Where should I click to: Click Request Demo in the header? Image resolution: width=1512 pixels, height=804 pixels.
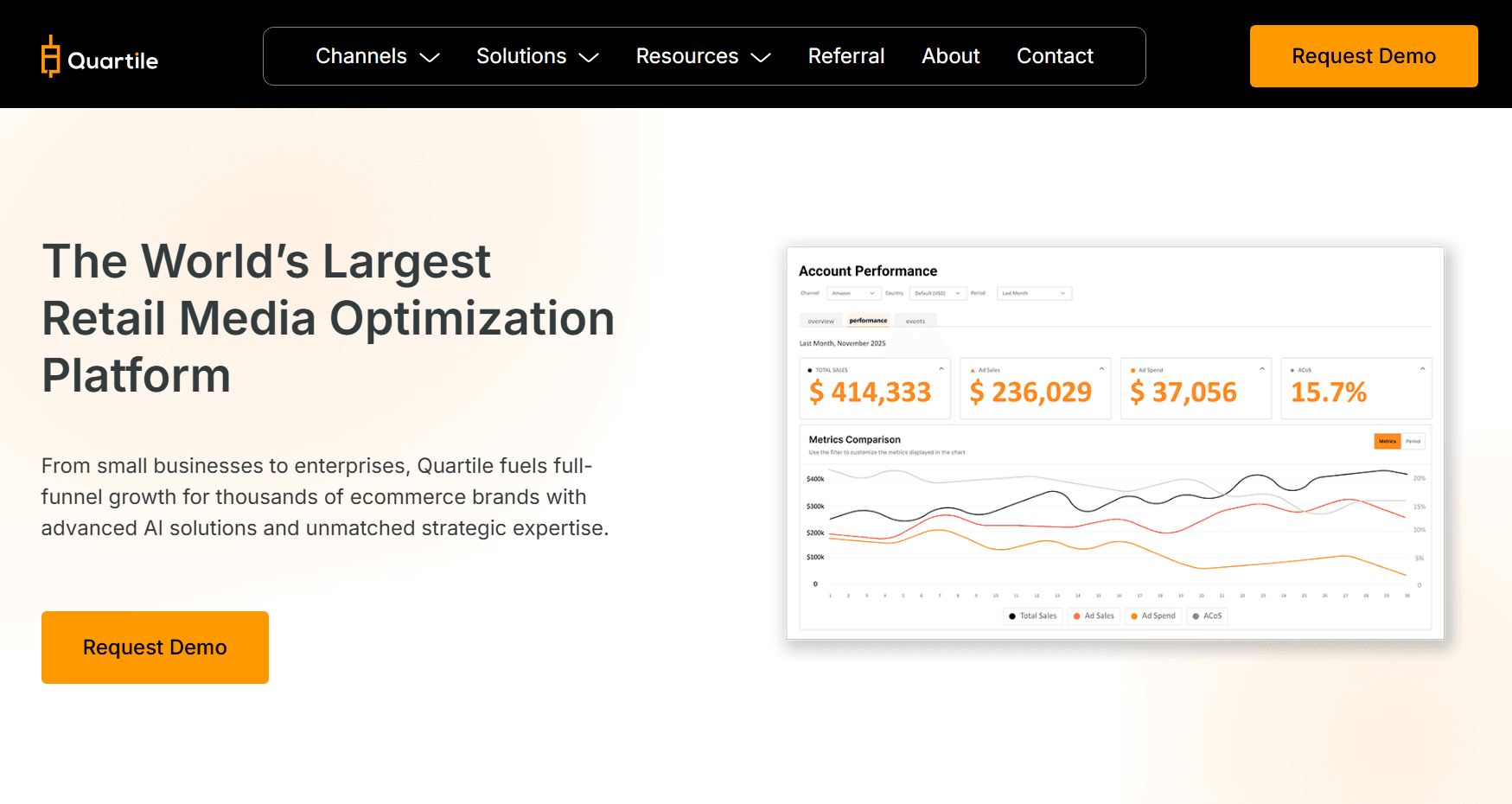coord(1364,56)
